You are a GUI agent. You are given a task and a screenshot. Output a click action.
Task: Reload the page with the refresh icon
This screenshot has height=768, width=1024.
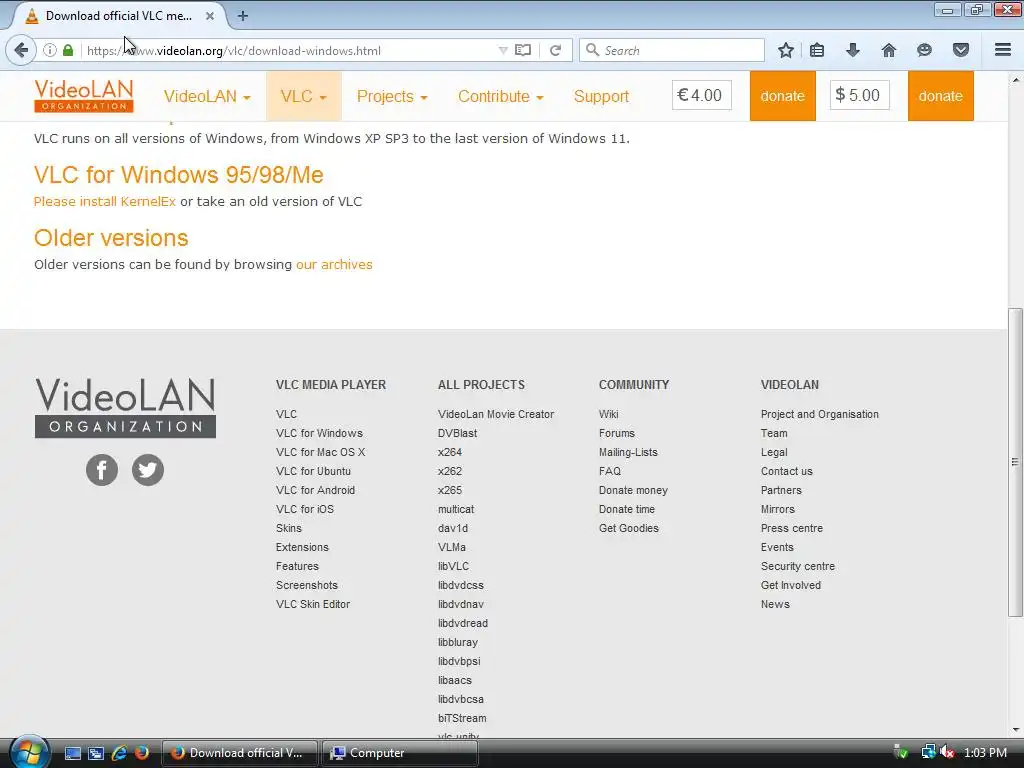coord(555,50)
